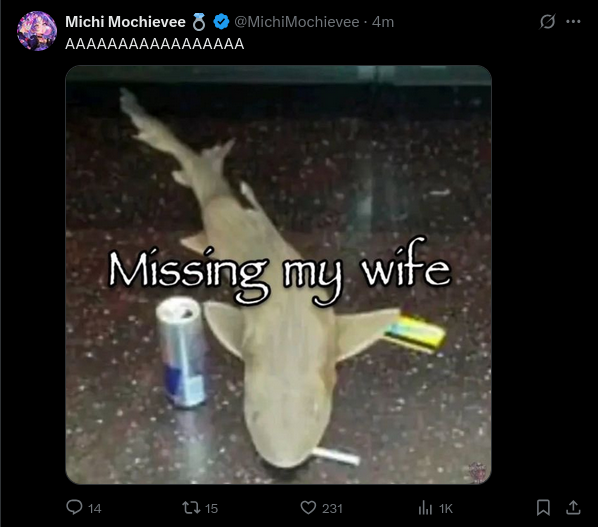This screenshot has width=598, height=527.
Task: Open the share upload arrow icon
Action: (573, 508)
